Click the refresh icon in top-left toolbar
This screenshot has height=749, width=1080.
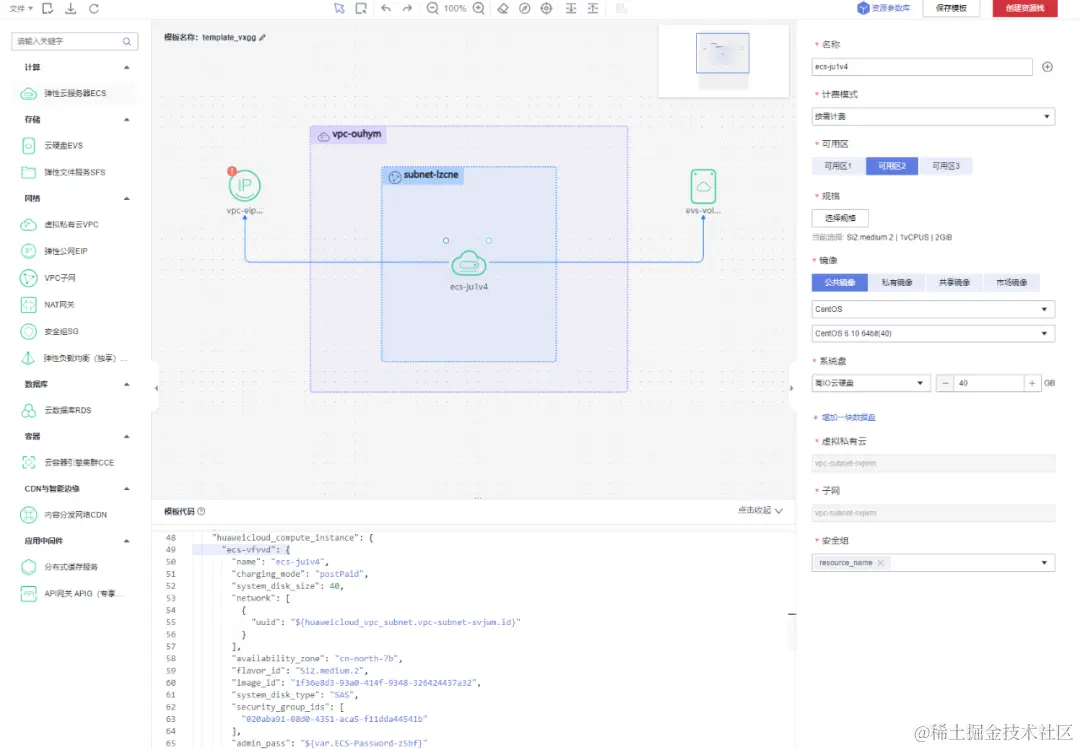click(94, 8)
